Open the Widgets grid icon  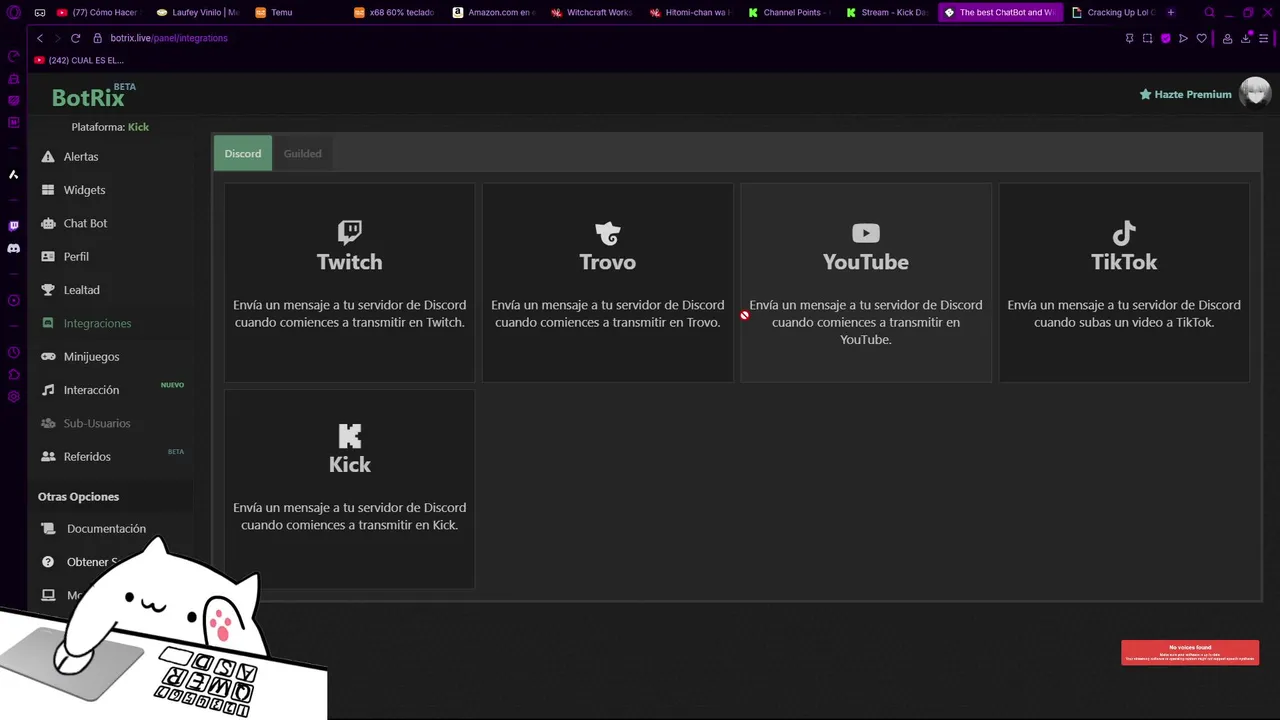[x=48, y=190]
